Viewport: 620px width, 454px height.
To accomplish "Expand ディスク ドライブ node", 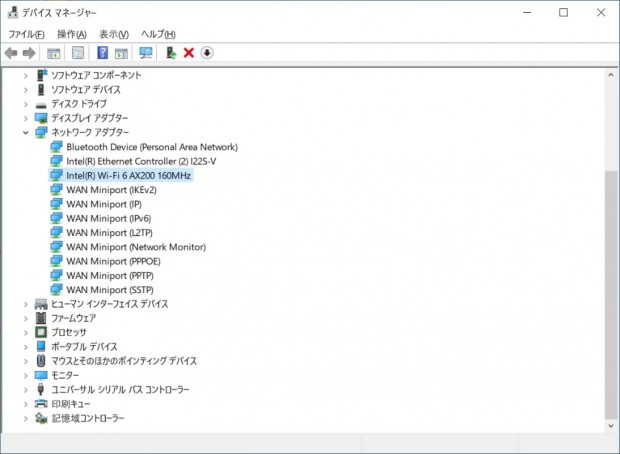I will point(26,104).
